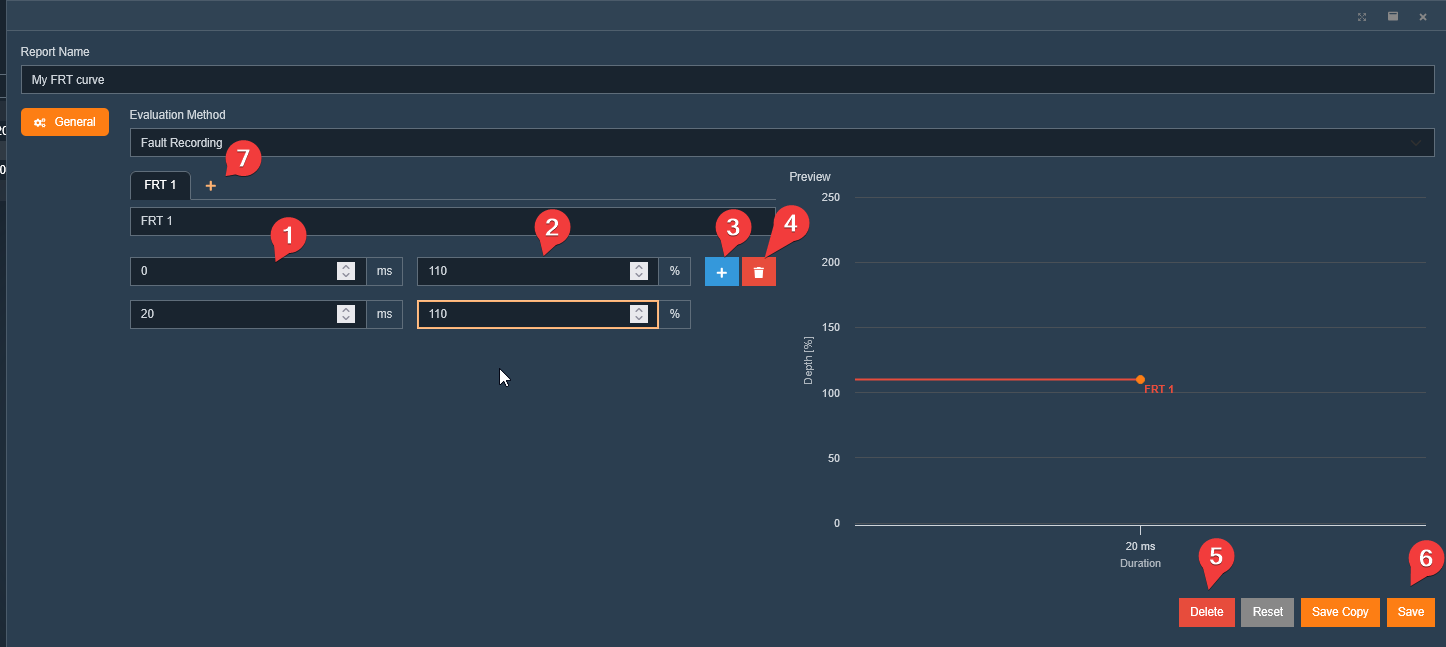This screenshot has height=647, width=1446.
Task: Save the My FRT curve report
Action: [1410, 611]
